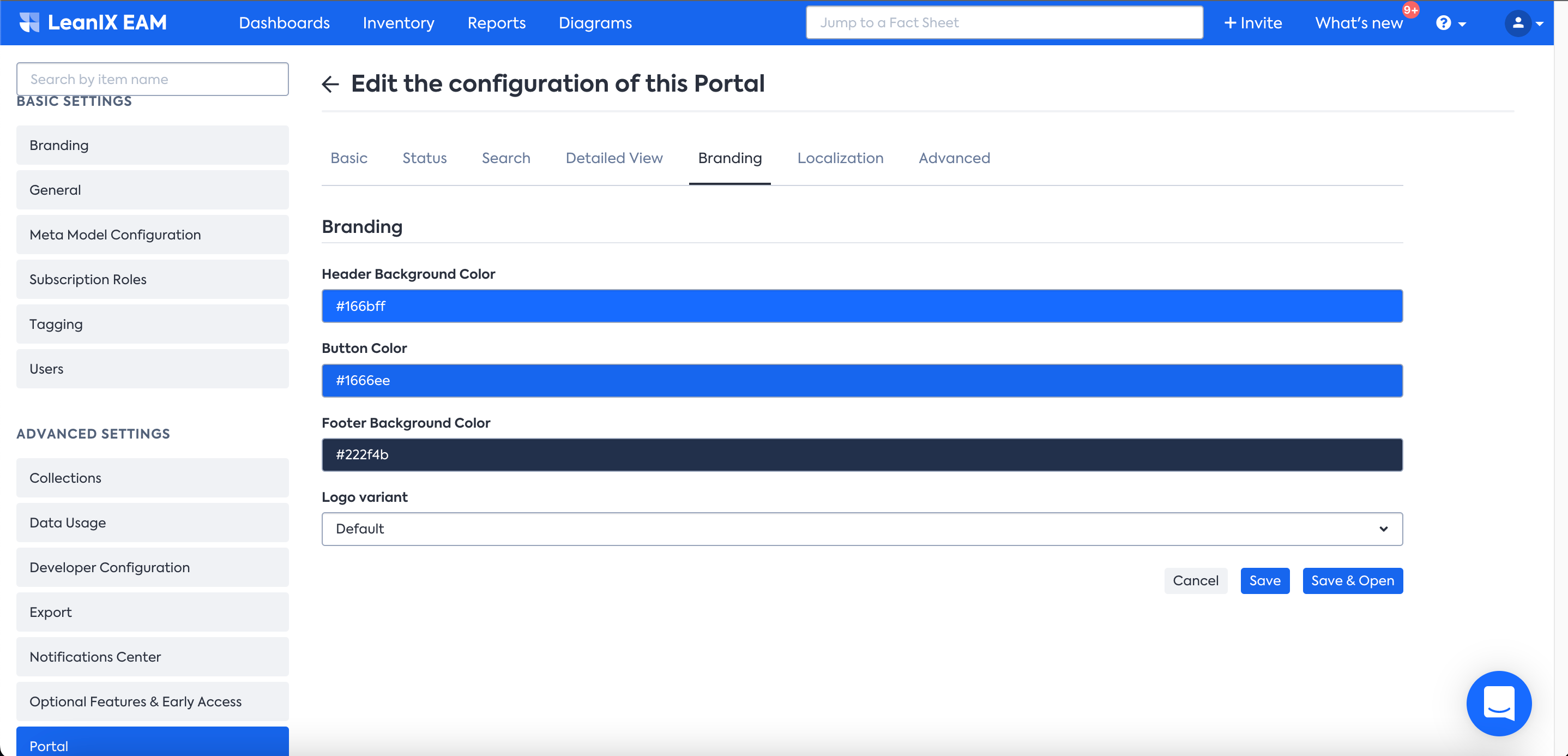Open the help question mark menu
This screenshot has width=1568, height=756.
click(x=1443, y=23)
